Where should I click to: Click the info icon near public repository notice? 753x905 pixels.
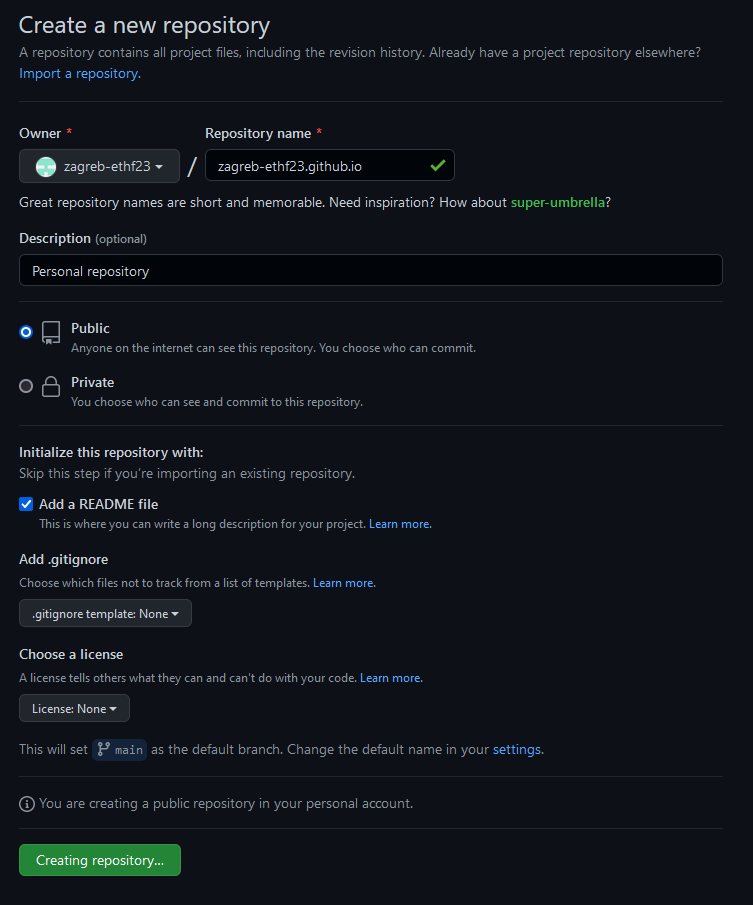click(27, 803)
